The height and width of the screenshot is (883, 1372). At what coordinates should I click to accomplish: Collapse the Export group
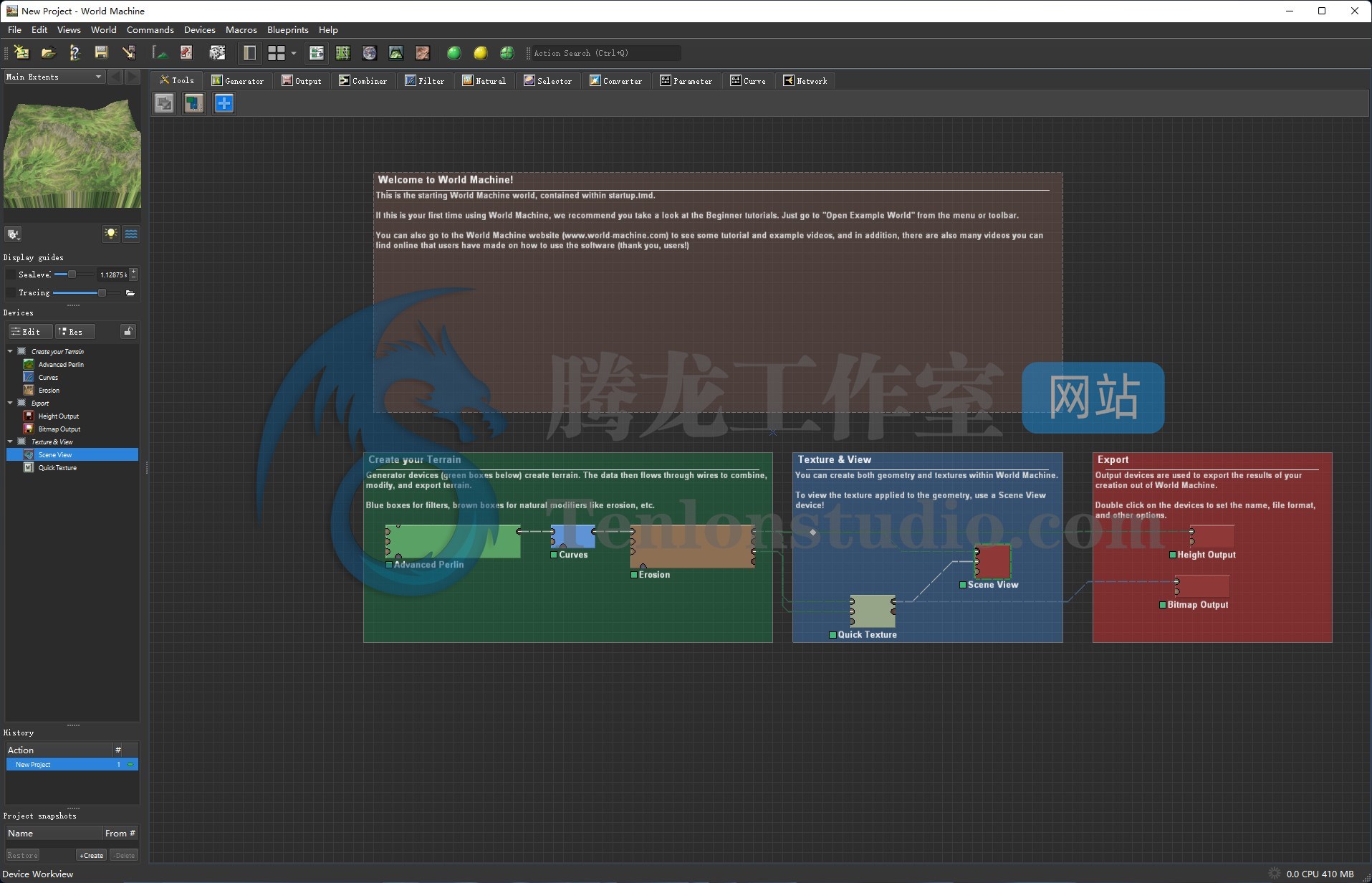[10, 403]
